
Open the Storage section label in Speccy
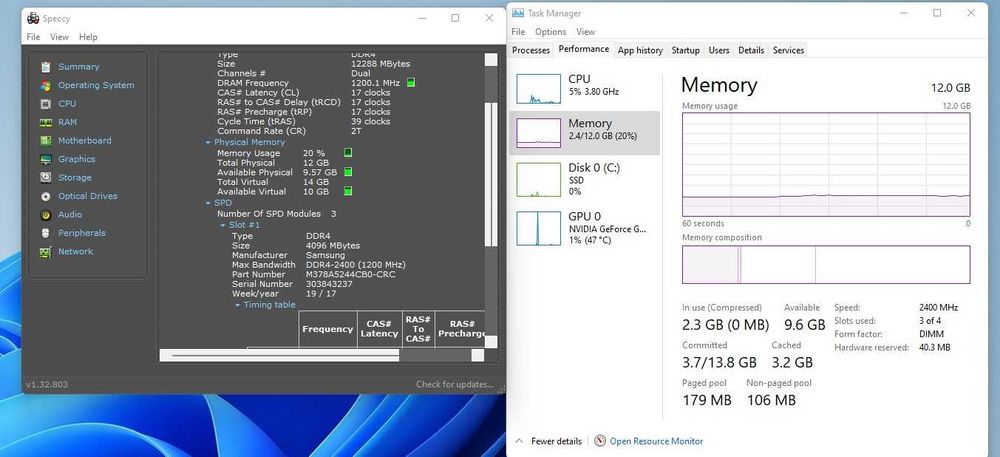(x=75, y=178)
